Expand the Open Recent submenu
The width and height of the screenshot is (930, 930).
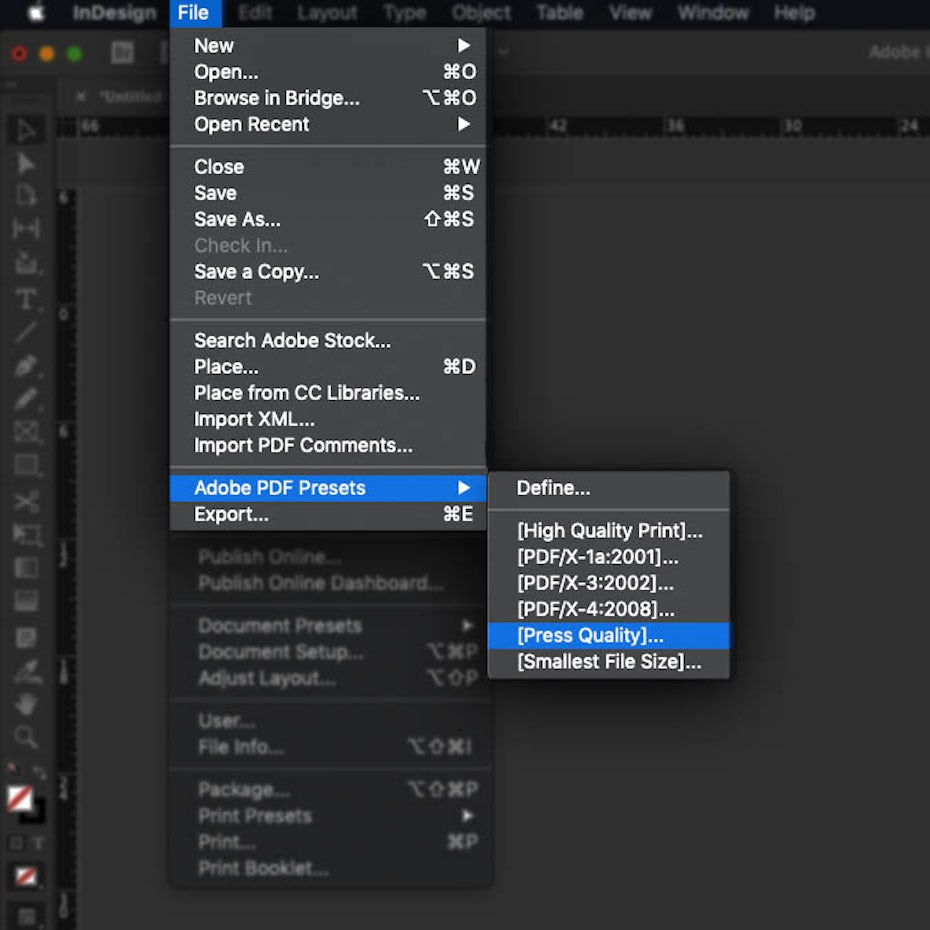tap(463, 124)
